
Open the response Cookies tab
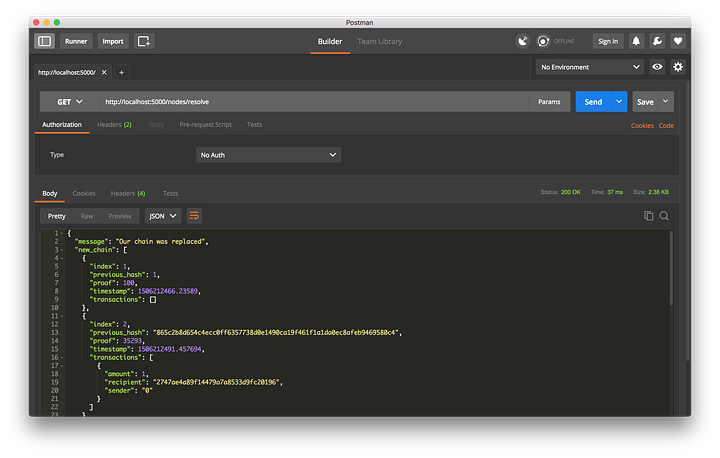[x=84, y=193]
